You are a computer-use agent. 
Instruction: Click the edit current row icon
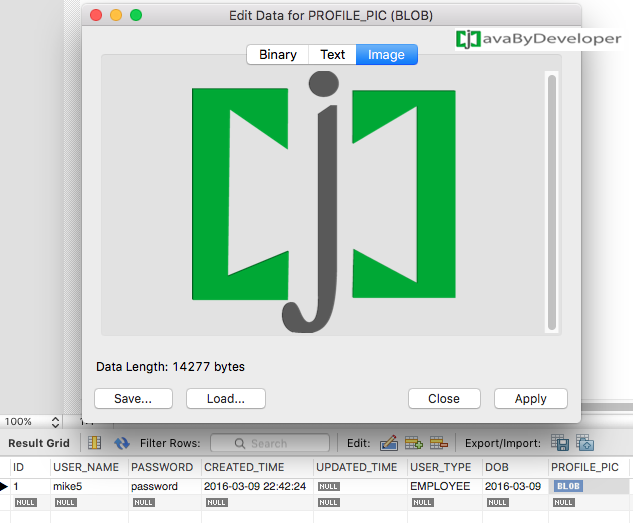pos(389,443)
